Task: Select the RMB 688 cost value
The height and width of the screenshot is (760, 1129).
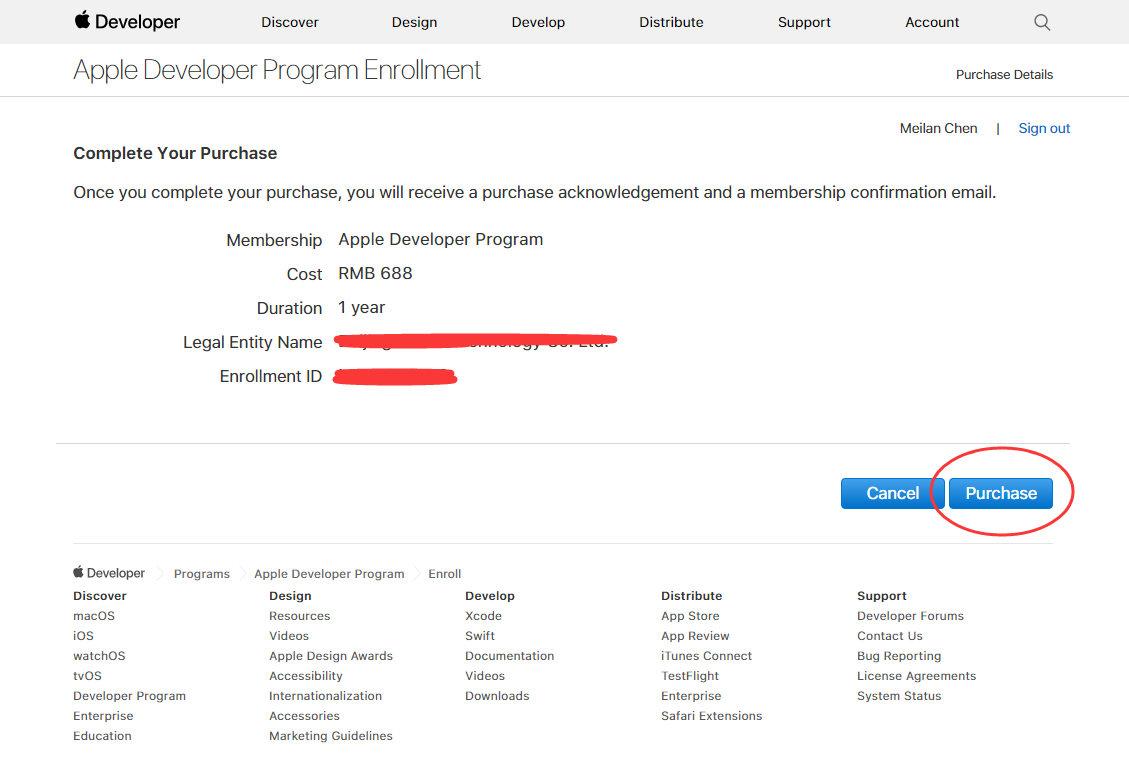Action: pyautogui.click(x=375, y=273)
